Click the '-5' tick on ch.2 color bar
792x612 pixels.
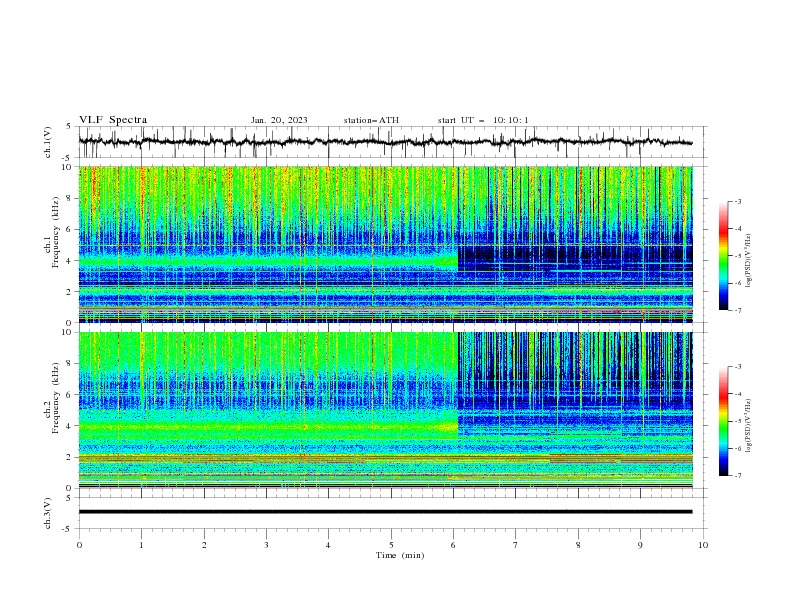point(737,421)
